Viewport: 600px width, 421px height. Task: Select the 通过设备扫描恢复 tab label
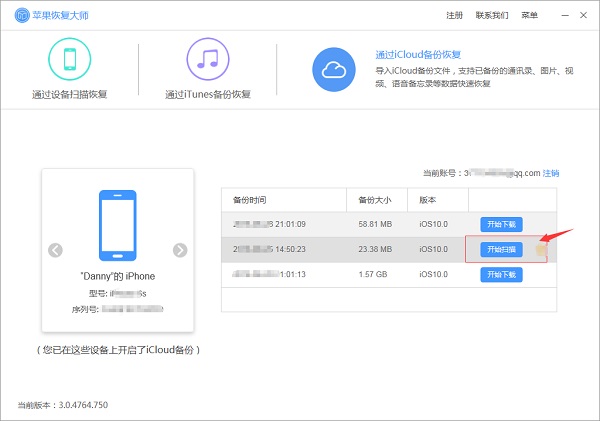[70, 94]
